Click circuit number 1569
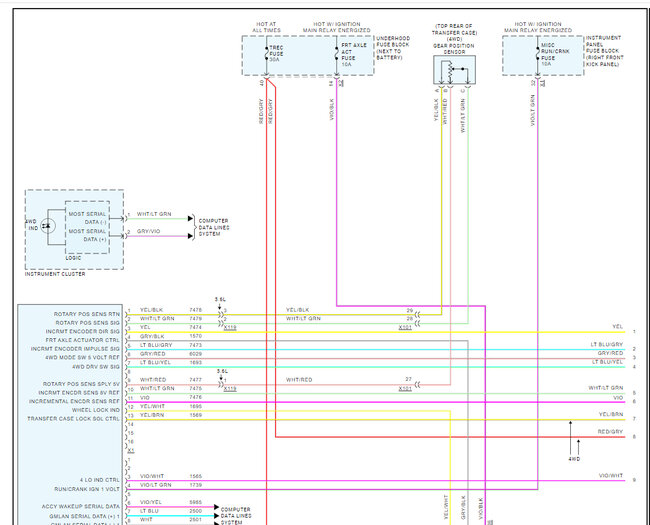 196,415
